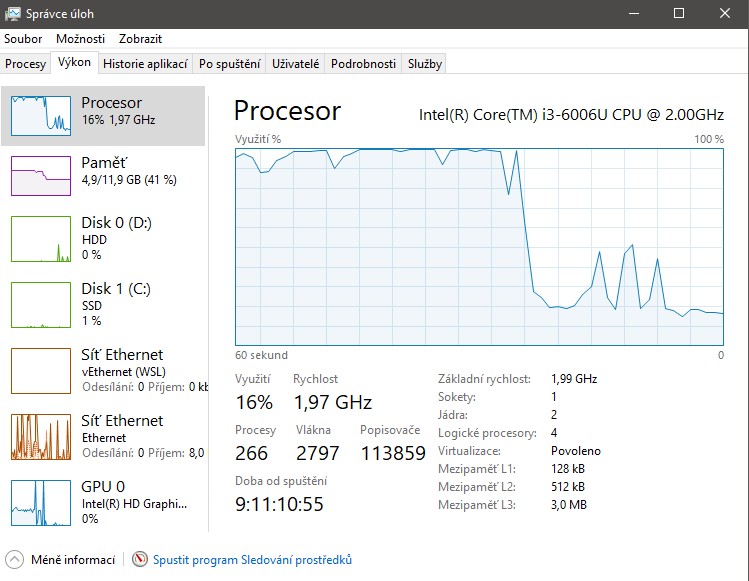Image resolution: width=749 pixels, height=581 pixels.
Task: Open Spustit program Sledování prostředků link
Action: (252, 560)
